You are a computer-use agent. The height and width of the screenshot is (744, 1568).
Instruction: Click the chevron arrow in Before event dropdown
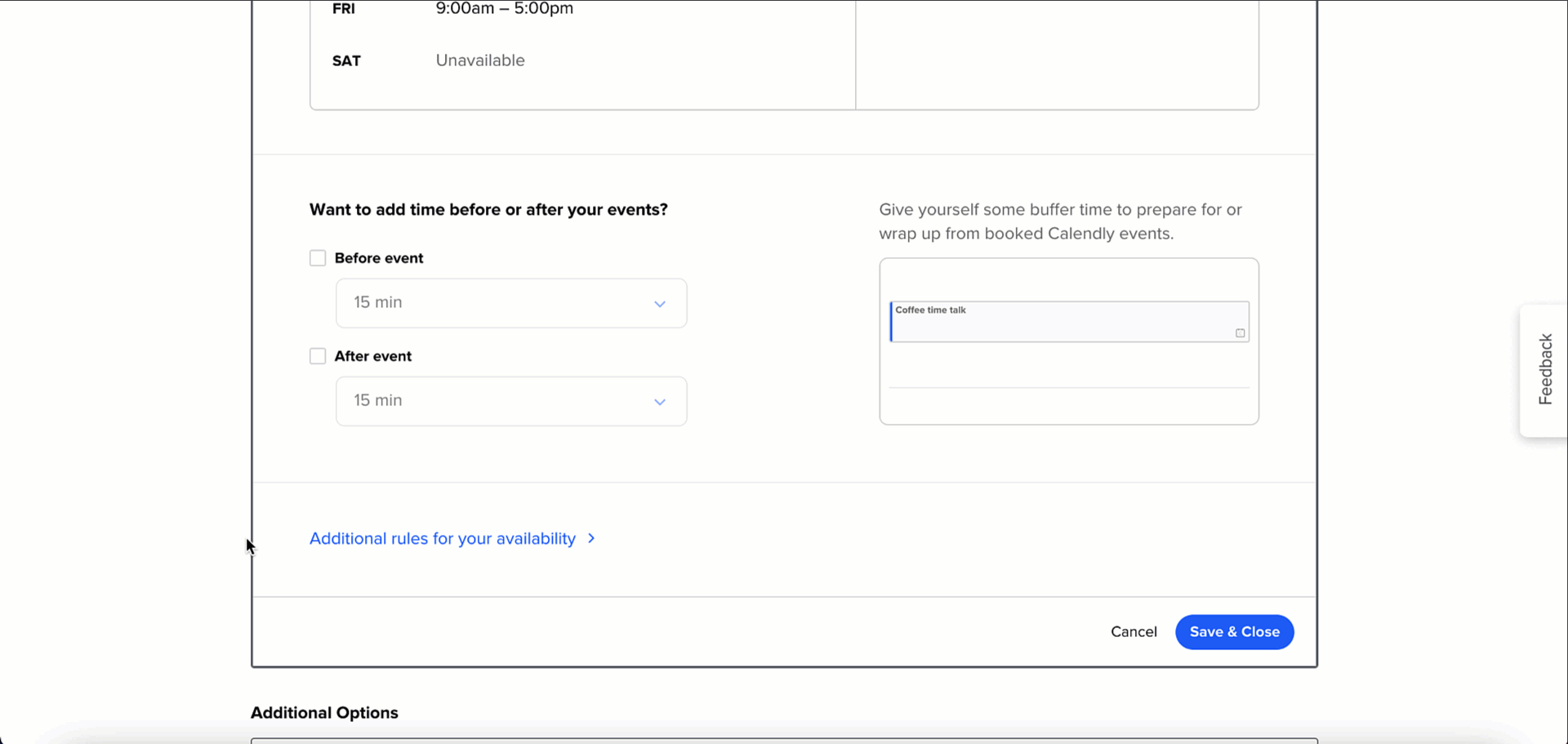click(660, 304)
